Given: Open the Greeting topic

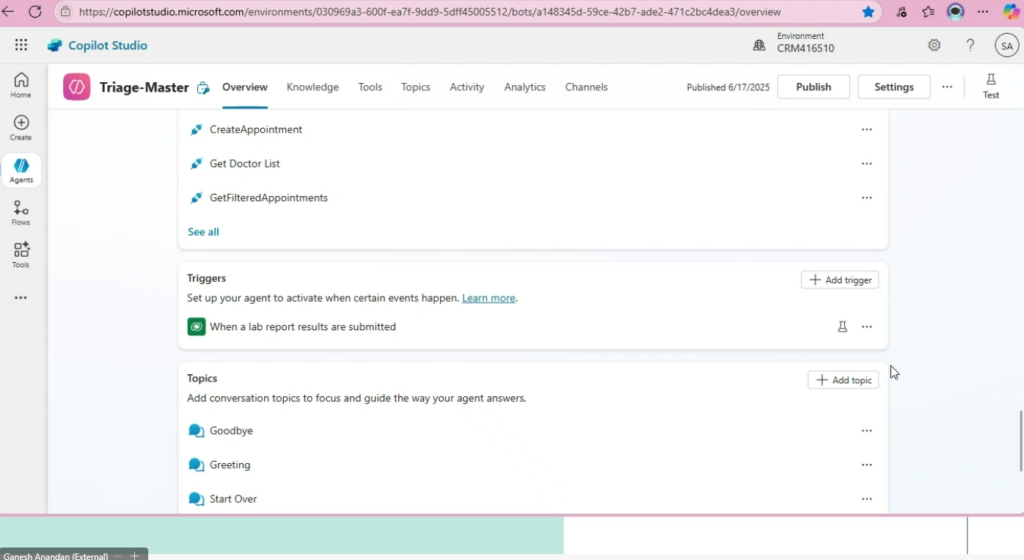Looking at the screenshot, I should point(230,465).
